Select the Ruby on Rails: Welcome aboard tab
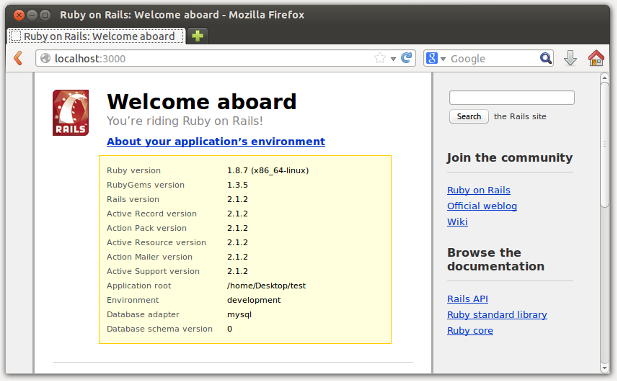 pyautogui.click(x=96, y=36)
